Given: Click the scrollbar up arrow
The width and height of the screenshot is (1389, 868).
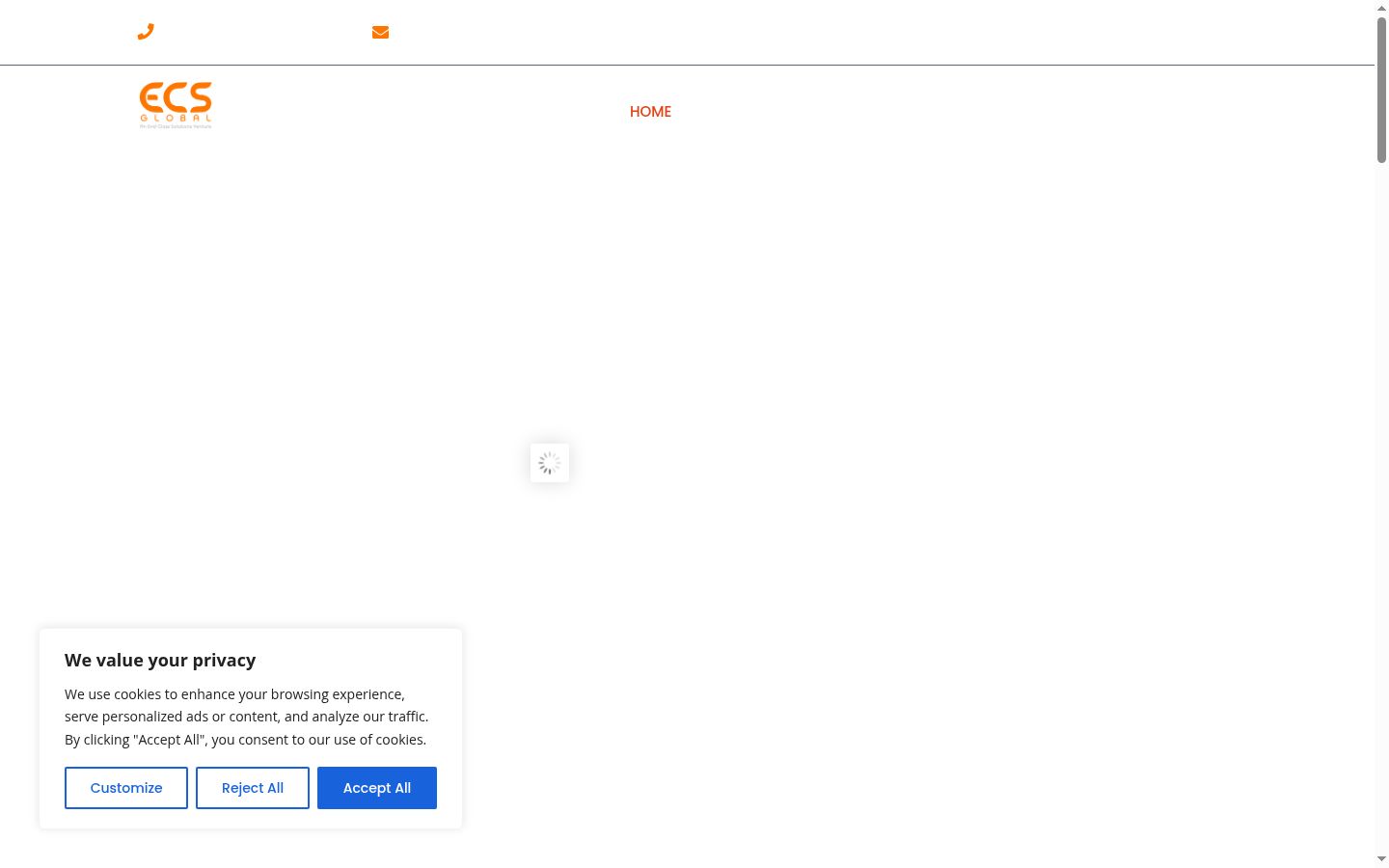Looking at the screenshot, I should pos(1381,8).
